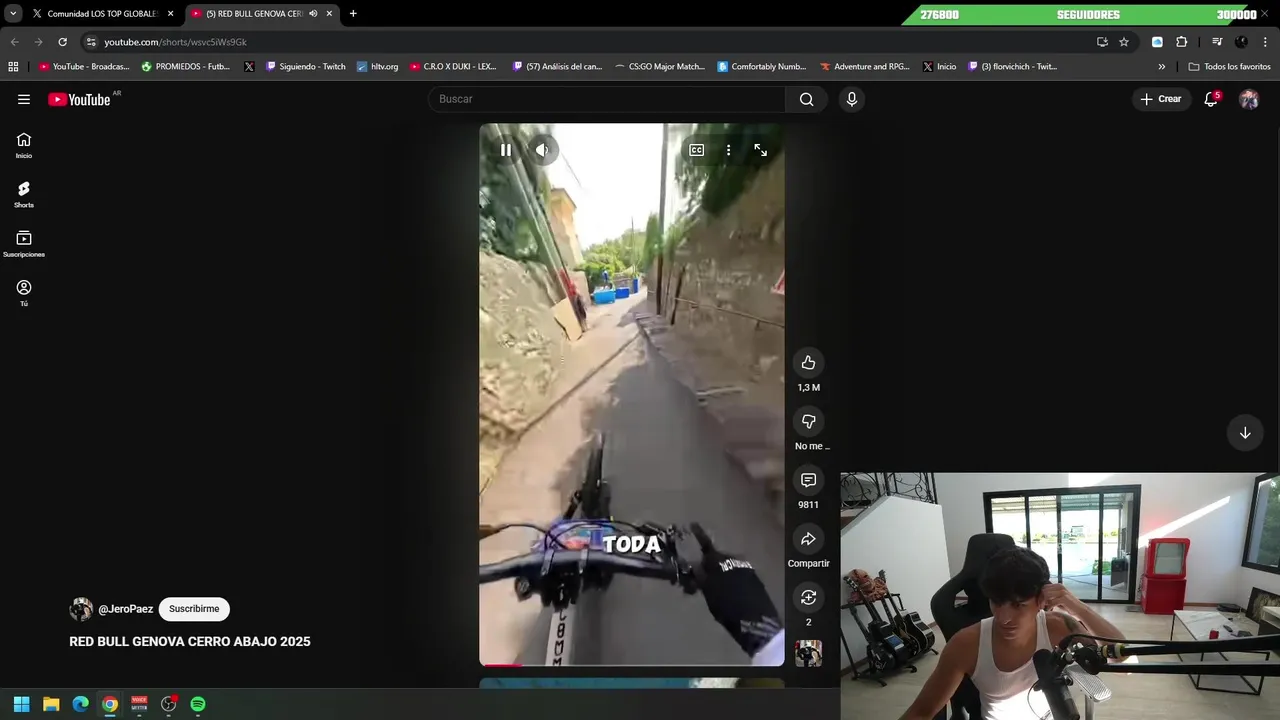1280x720 pixels.
Task: Open the @JeroPaez channel link
Action: click(125, 609)
